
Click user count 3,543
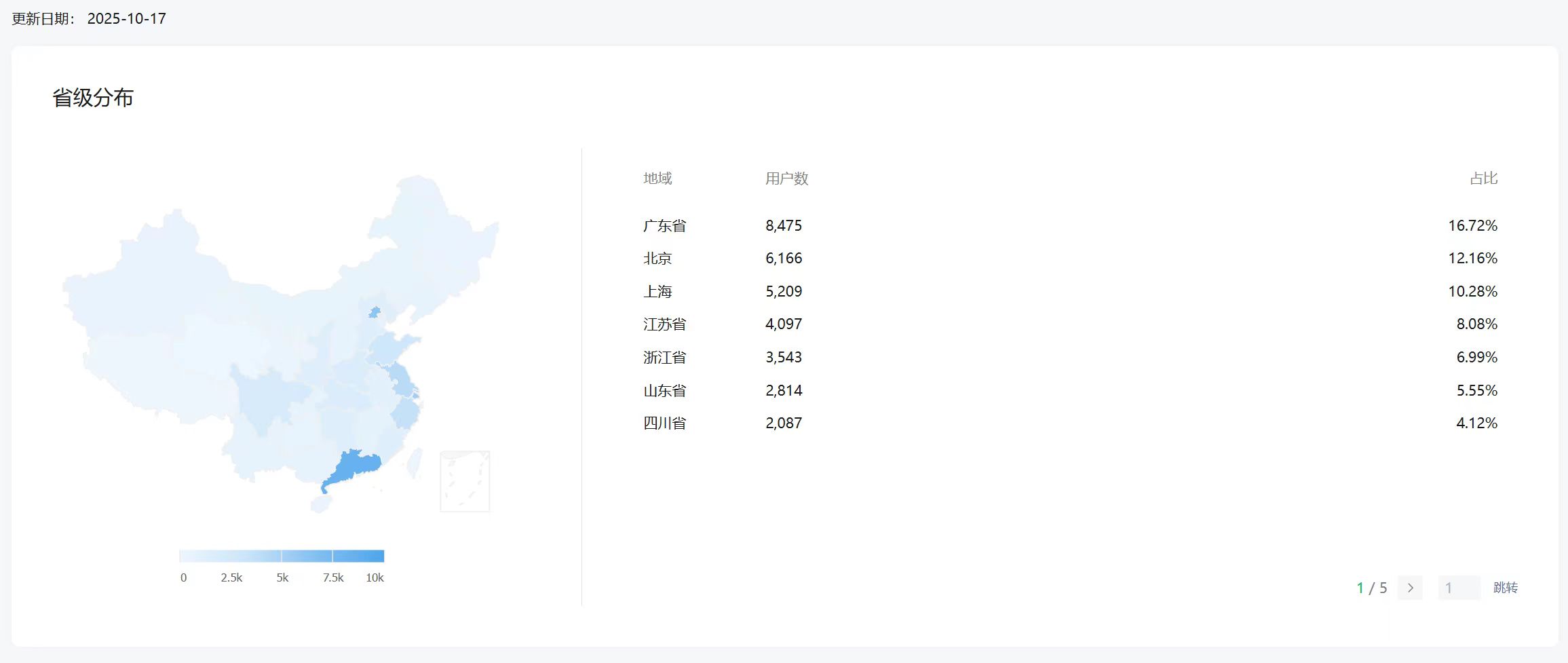click(784, 358)
